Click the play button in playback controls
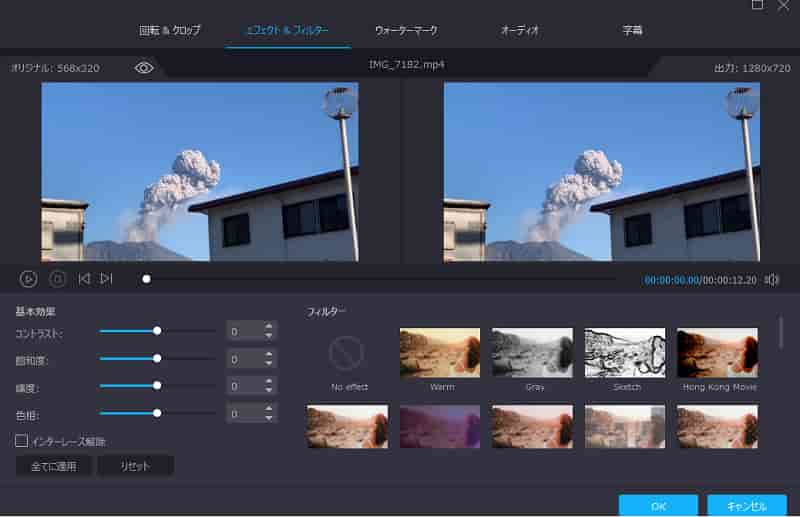This screenshot has height=517, width=800. pos(29,279)
